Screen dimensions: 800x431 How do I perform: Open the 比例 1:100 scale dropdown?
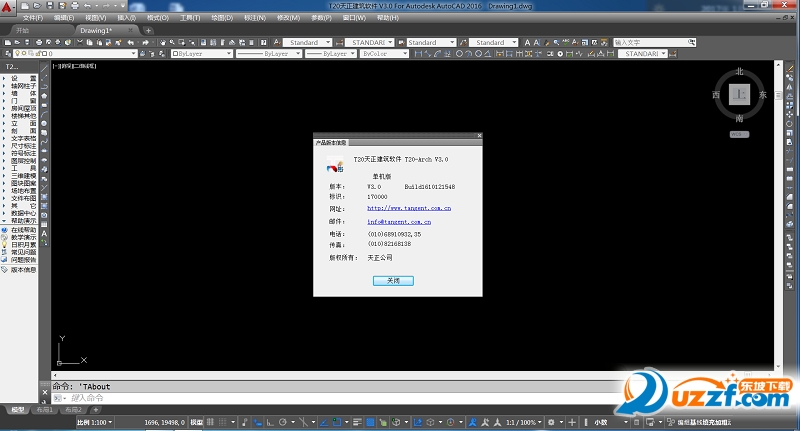(x=94, y=422)
